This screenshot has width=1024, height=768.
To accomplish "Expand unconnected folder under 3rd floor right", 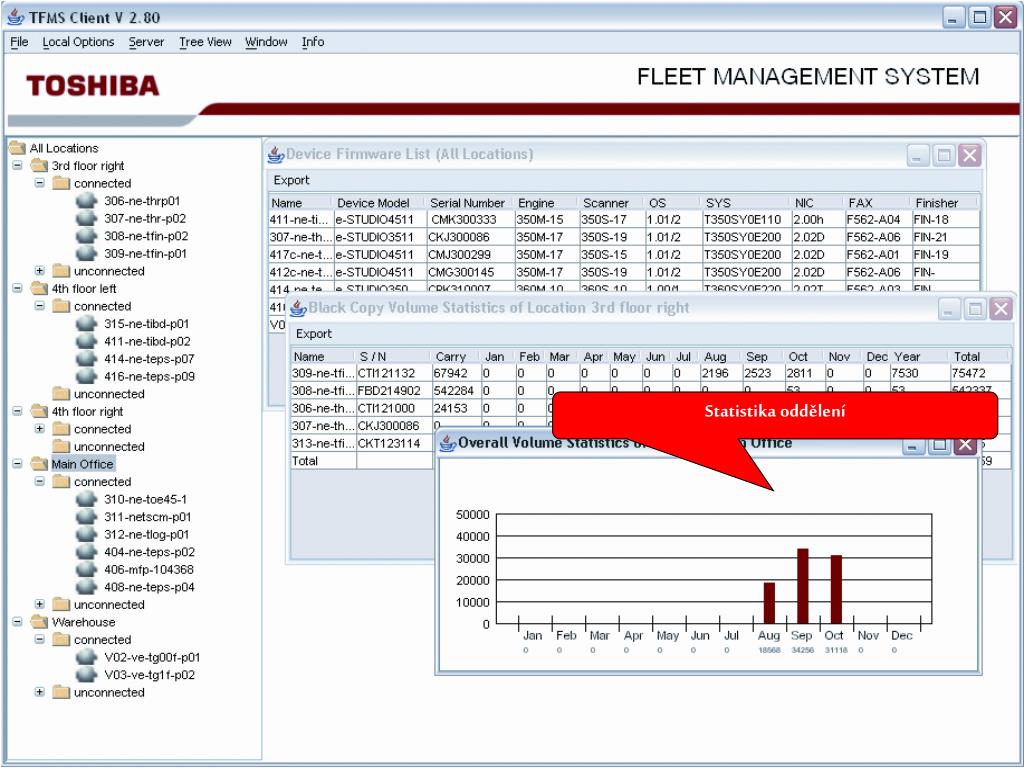I will pyautogui.click(x=40, y=270).
